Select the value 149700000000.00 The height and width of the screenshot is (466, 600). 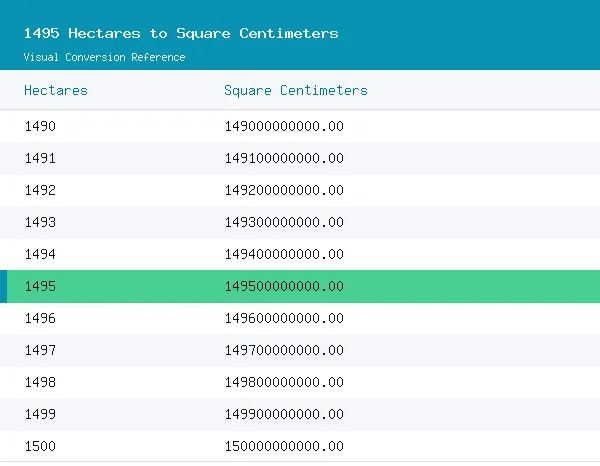(284, 350)
